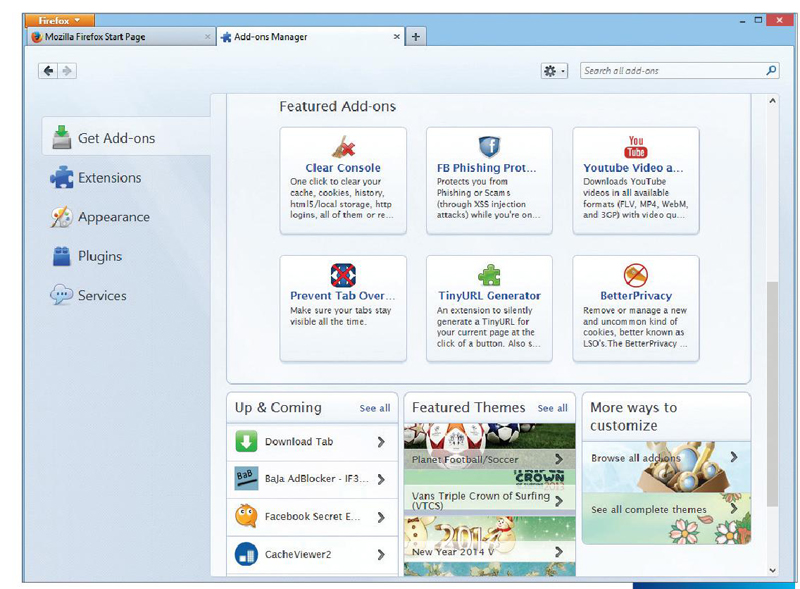
Task: Click the CacheViewer2 blue circle icon
Action: 246,554
